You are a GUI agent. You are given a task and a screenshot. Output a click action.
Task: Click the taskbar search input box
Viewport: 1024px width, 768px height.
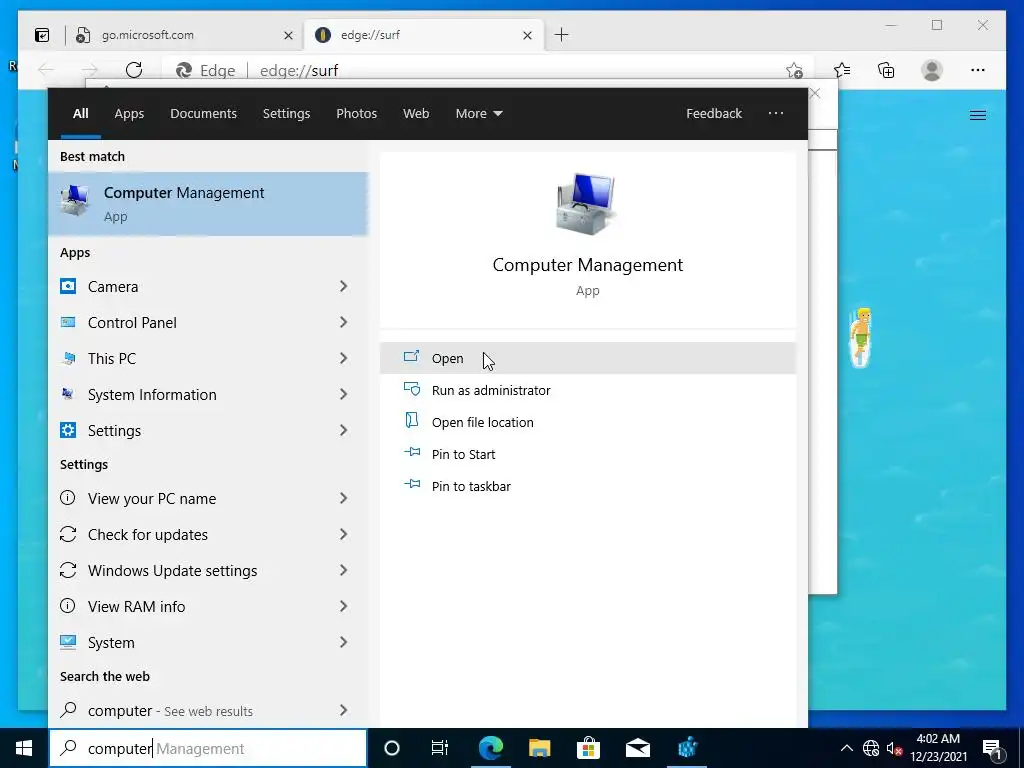[208, 748]
